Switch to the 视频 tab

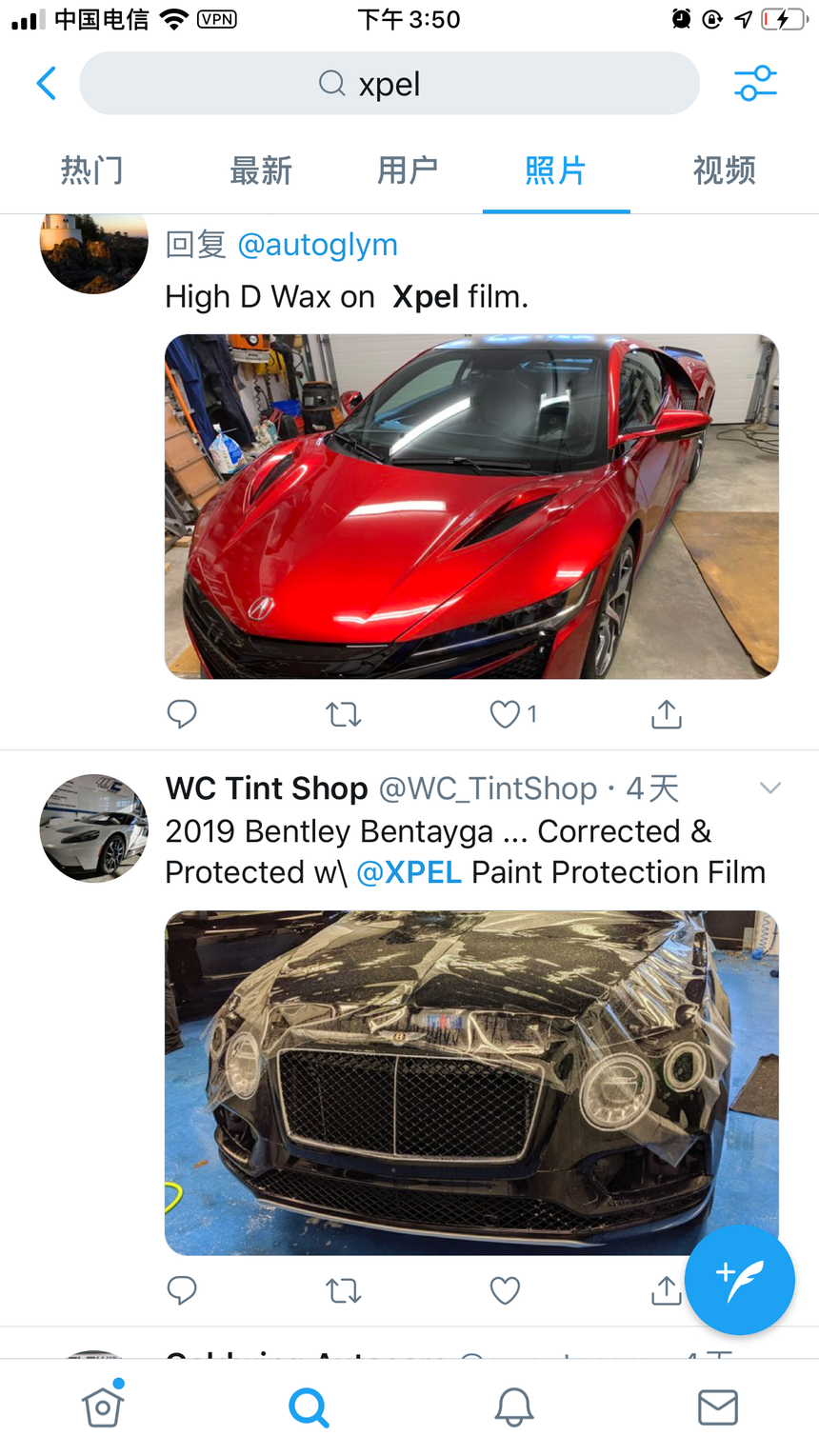pos(724,170)
